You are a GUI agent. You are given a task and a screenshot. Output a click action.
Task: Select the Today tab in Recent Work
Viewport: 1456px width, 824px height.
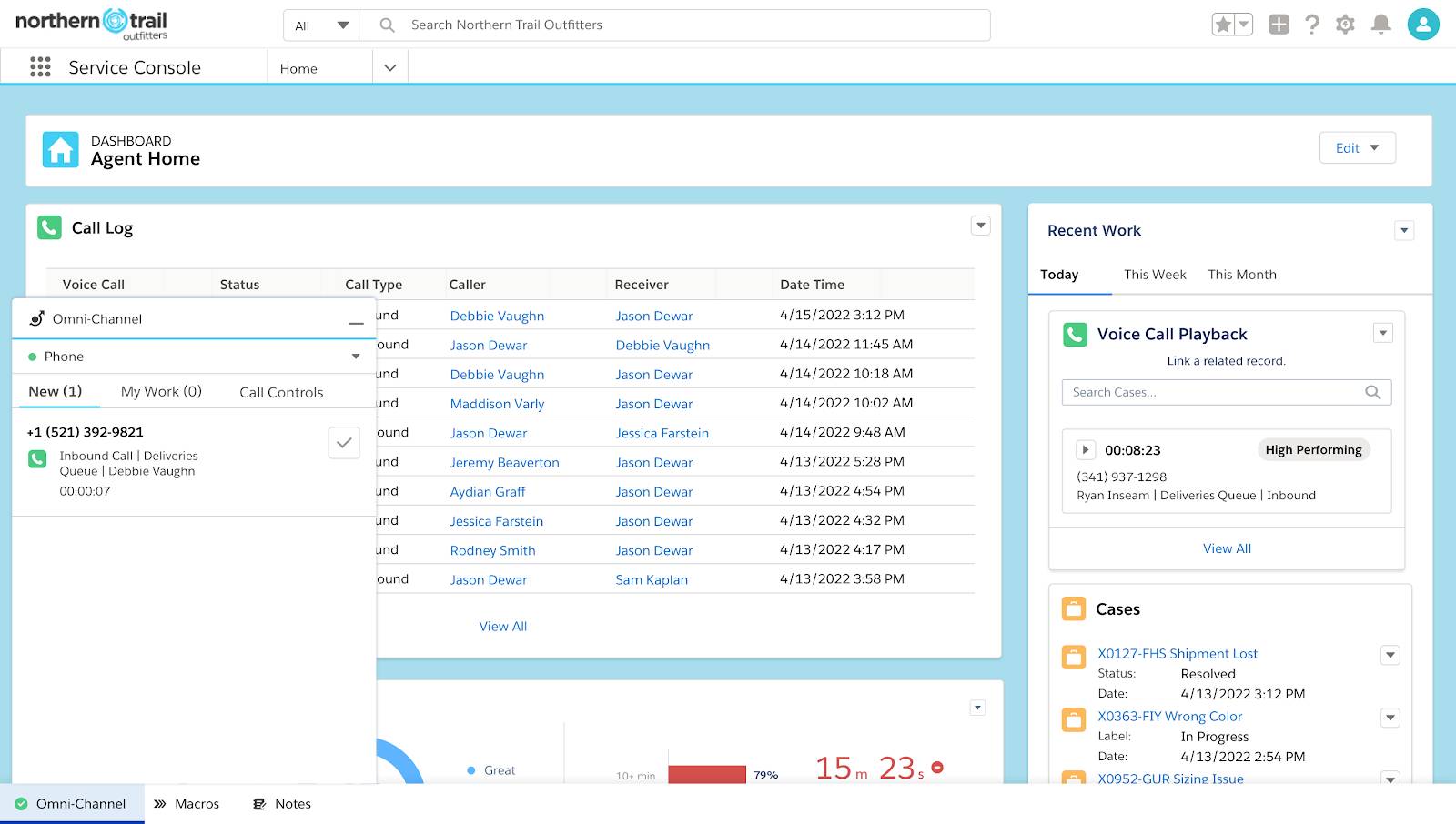click(1059, 275)
